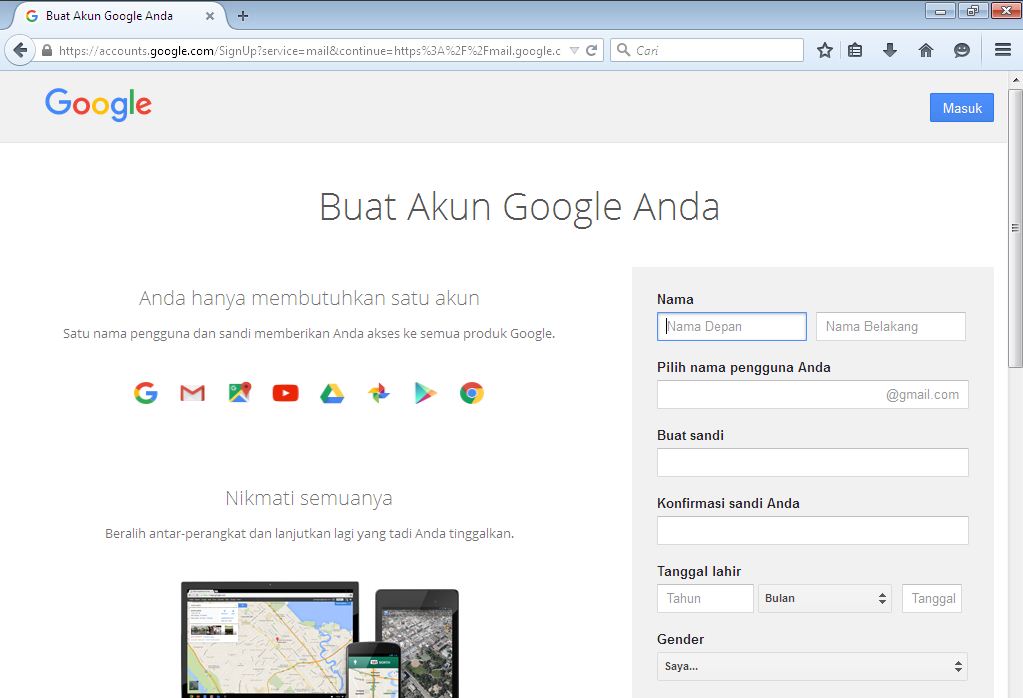Click the Chrome product icon
The image size is (1023, 698).
(x=472, y=393)
